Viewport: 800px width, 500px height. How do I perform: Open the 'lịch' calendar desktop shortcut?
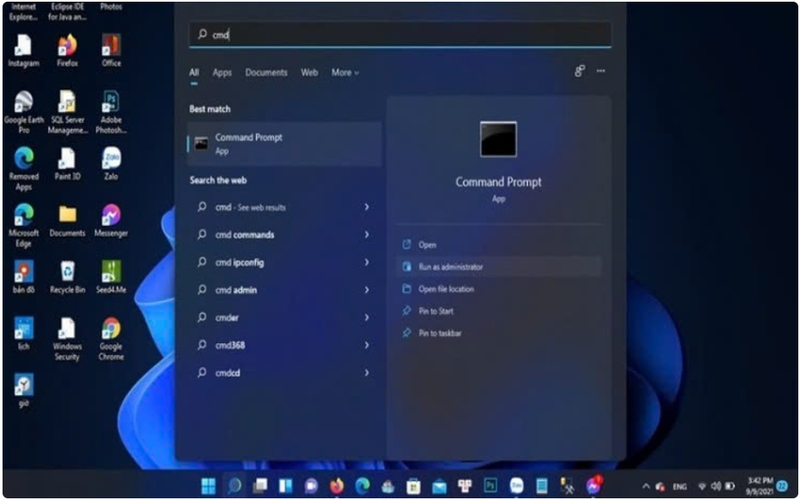click(x=23, y=334)
